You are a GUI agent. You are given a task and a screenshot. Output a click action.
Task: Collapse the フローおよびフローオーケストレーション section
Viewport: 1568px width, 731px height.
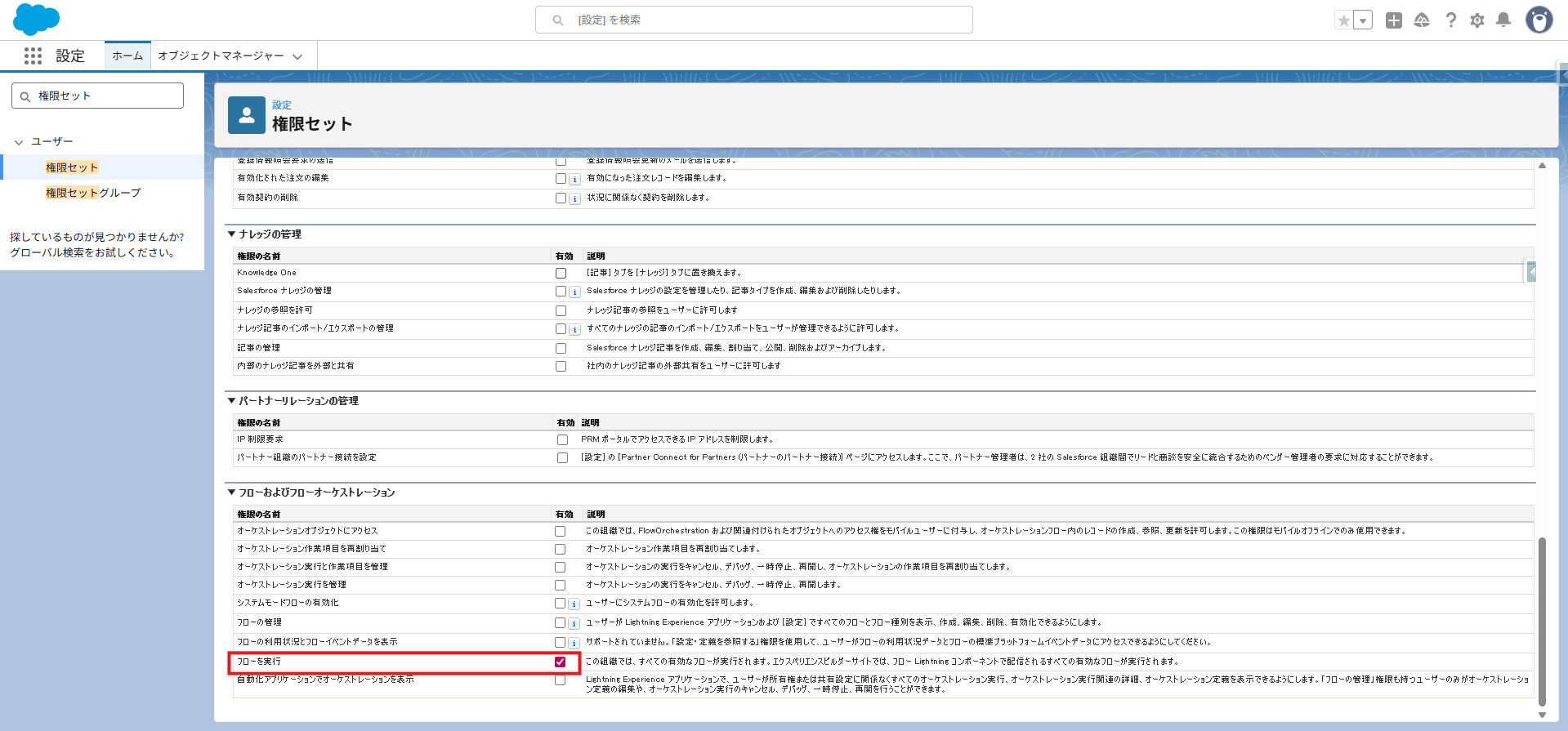(x=232, y=493)
